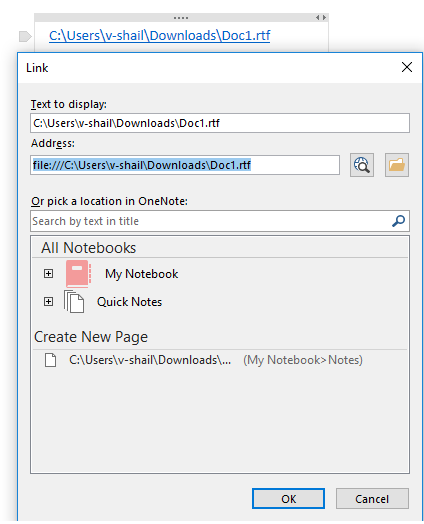Select the new page entry C:\Users\v-shail\Downloads\...
This screenshot has height=524, width=424.
(150, 360)
